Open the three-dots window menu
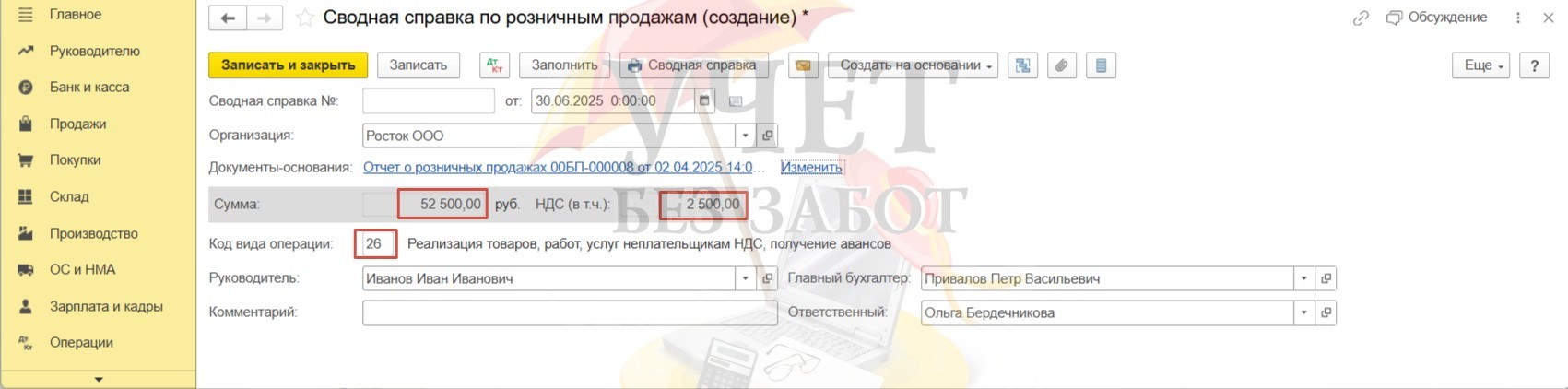1568x389 pixels. click(1518, 18)
